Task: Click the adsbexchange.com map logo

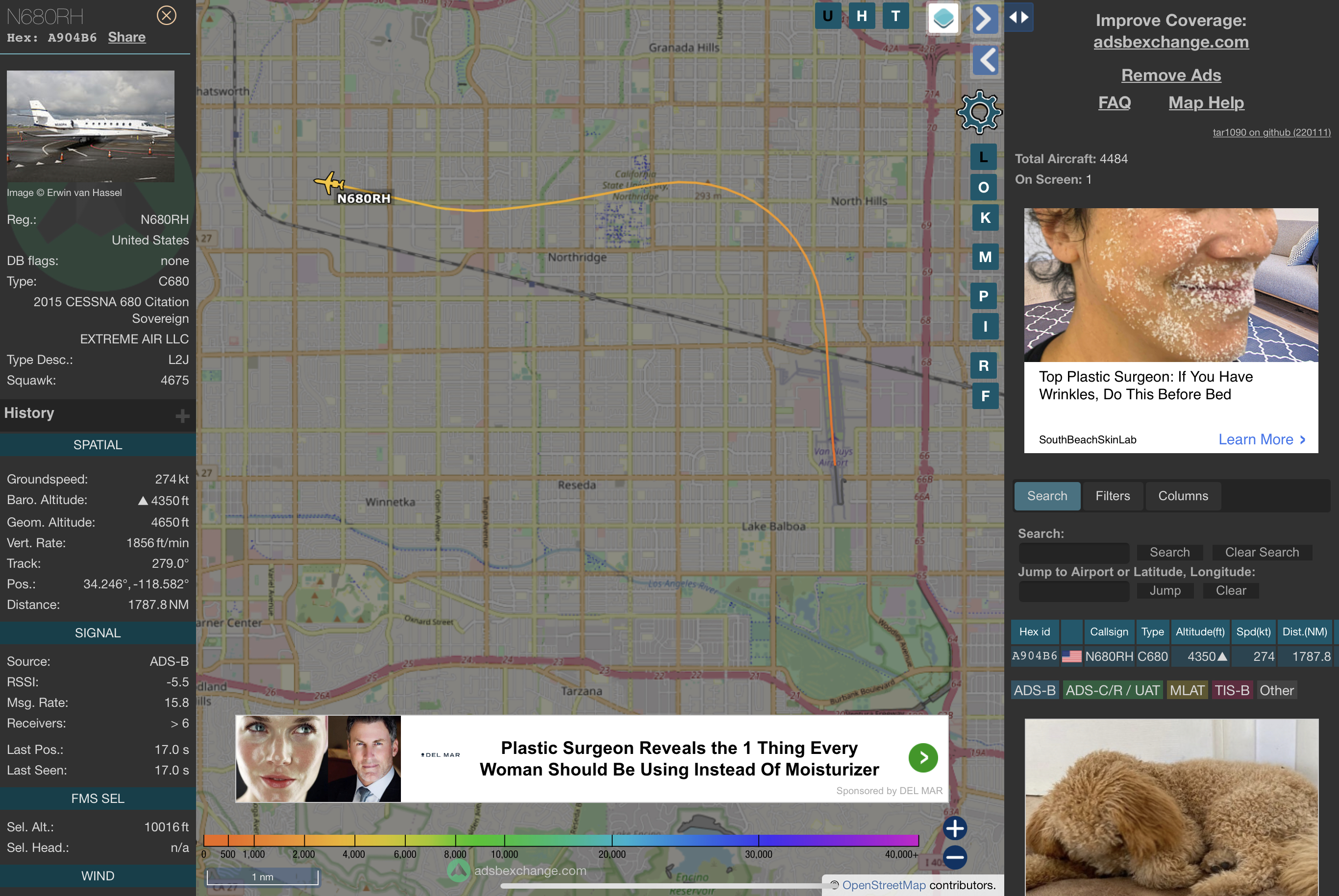Action: 517,871
